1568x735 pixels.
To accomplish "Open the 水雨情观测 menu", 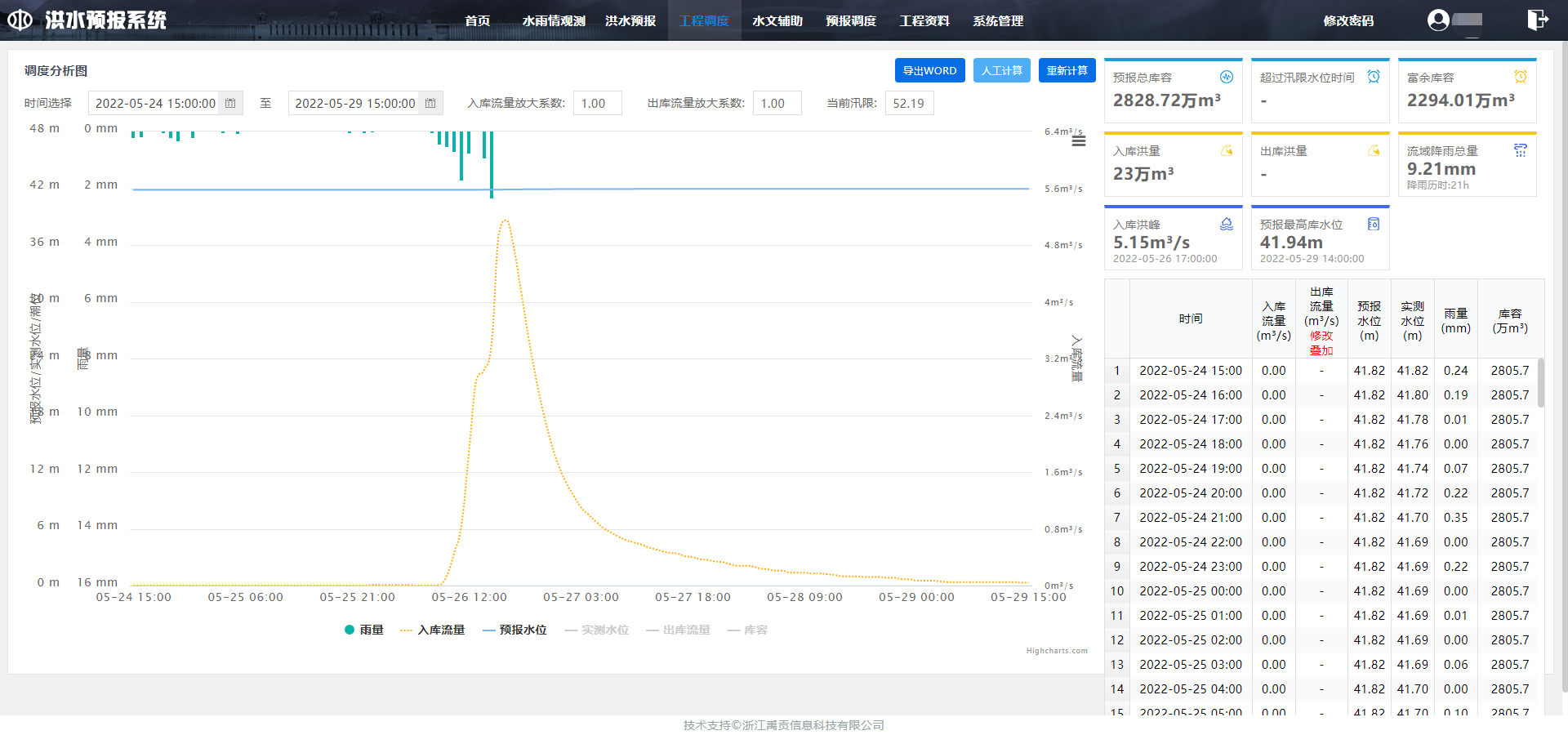I will 554,20.
